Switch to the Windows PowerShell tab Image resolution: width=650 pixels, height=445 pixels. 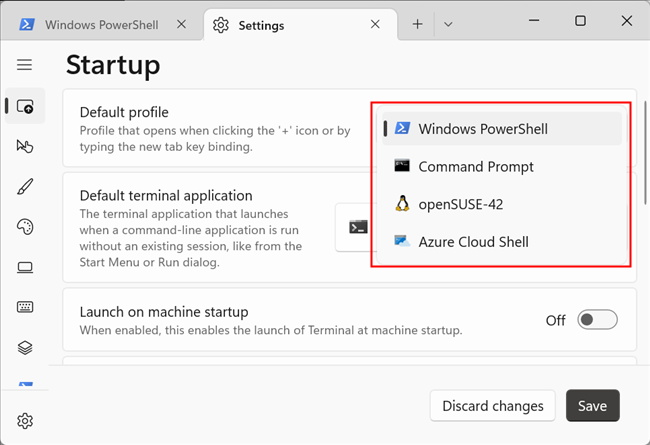click(102, 25)
